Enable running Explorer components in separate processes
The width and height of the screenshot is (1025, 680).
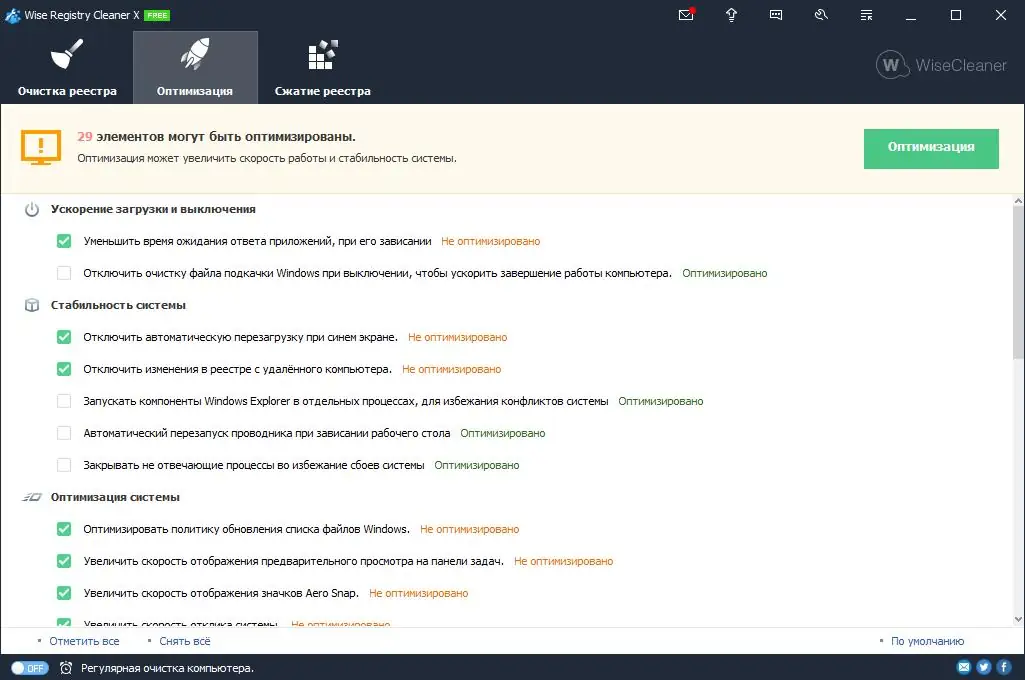[x=63, y=401]
